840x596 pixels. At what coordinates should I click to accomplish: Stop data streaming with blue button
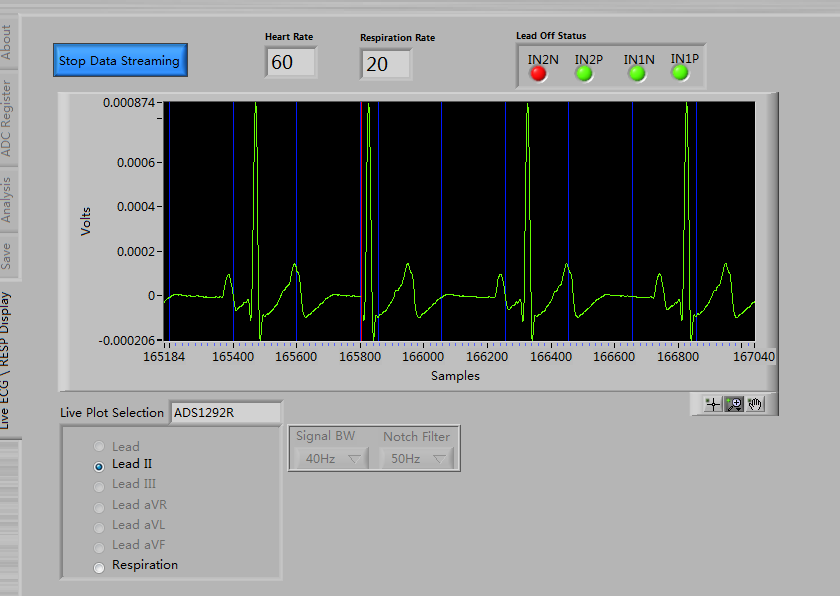pos(120,61)
